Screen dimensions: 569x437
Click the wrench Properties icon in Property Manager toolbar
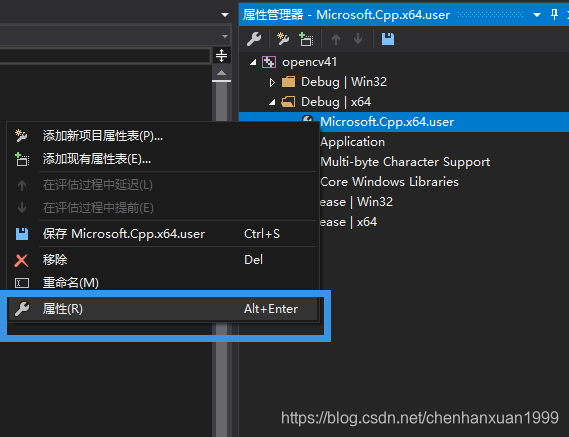(254, 39)
